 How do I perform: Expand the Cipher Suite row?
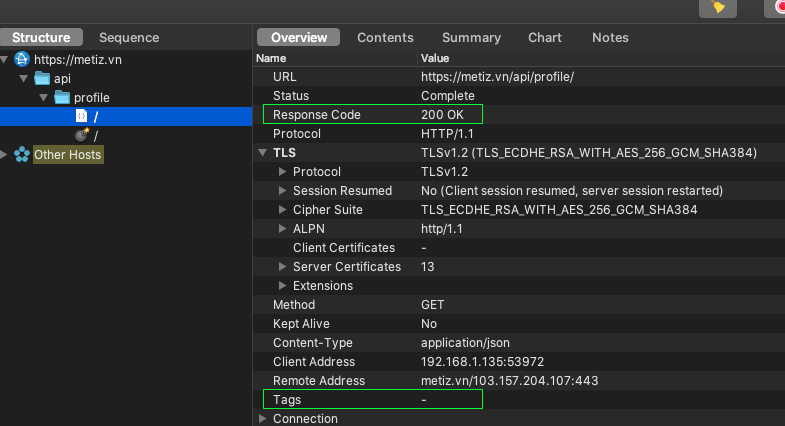[282, 210]
